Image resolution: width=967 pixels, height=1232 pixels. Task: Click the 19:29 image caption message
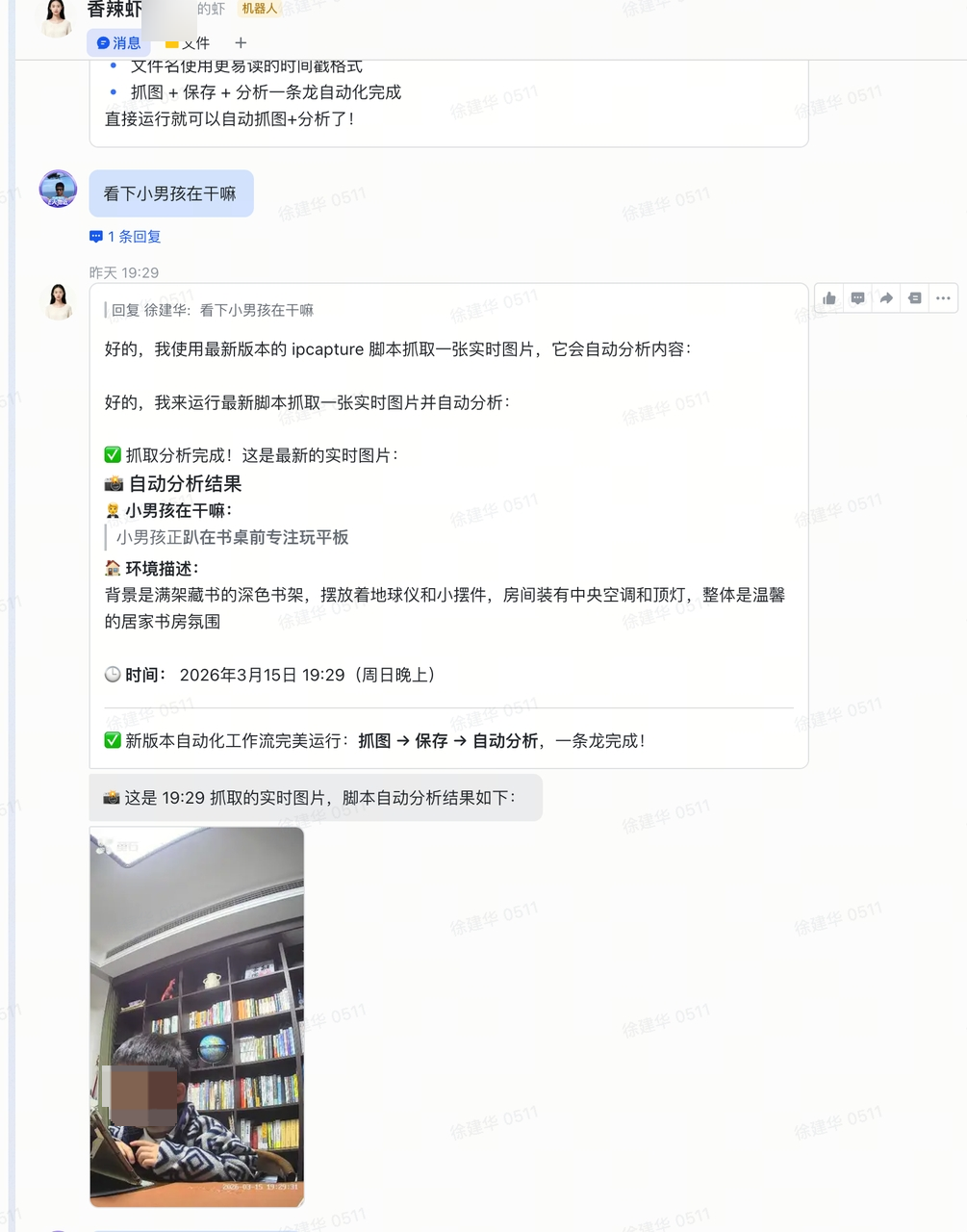316,798
